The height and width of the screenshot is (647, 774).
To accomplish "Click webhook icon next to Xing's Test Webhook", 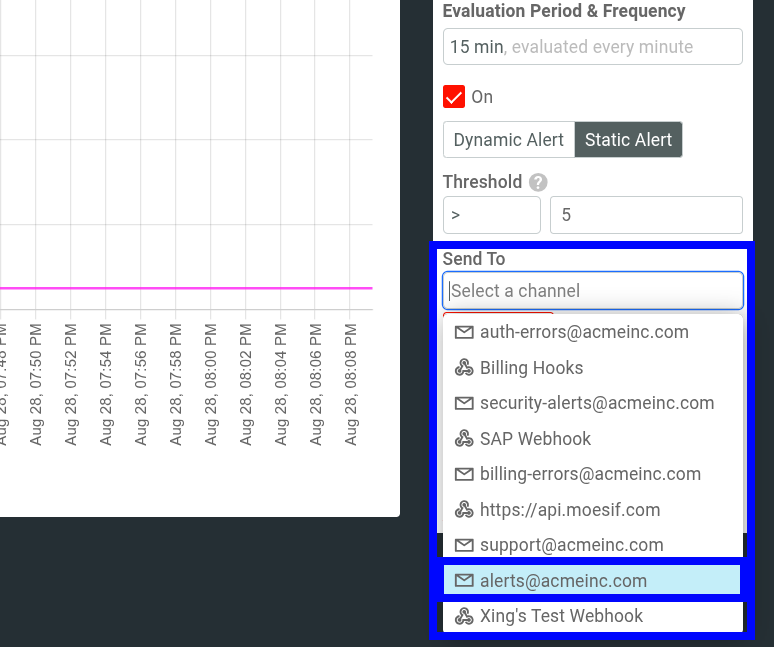I will coord(464,616).
